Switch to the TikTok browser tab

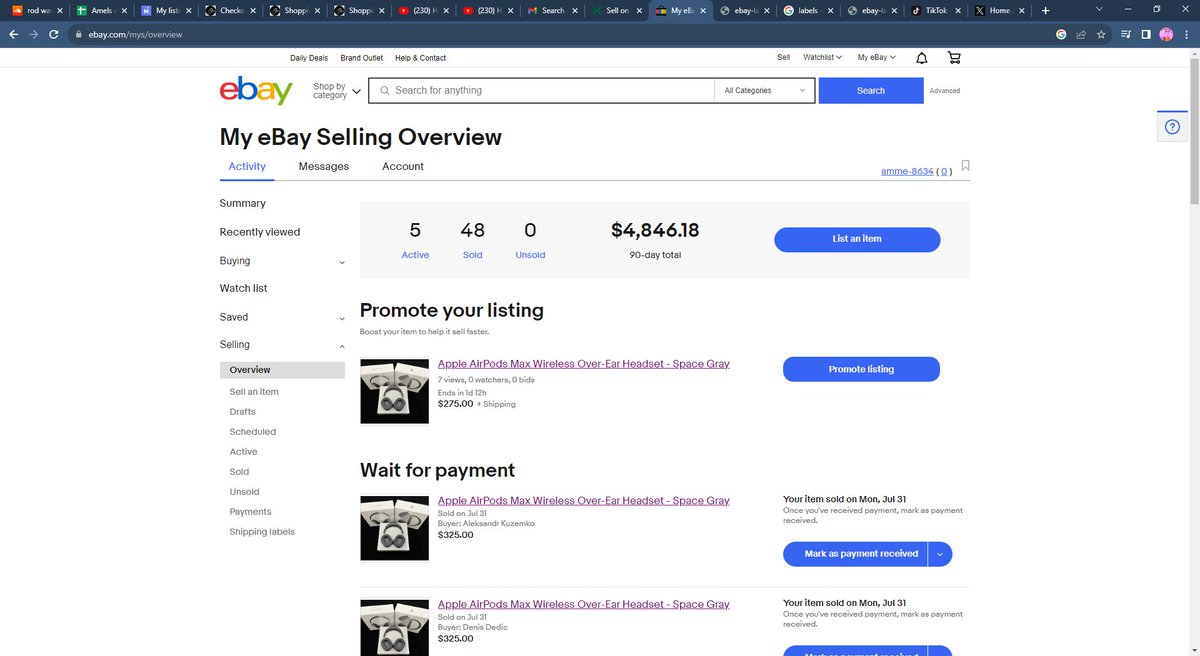(936, 10)
